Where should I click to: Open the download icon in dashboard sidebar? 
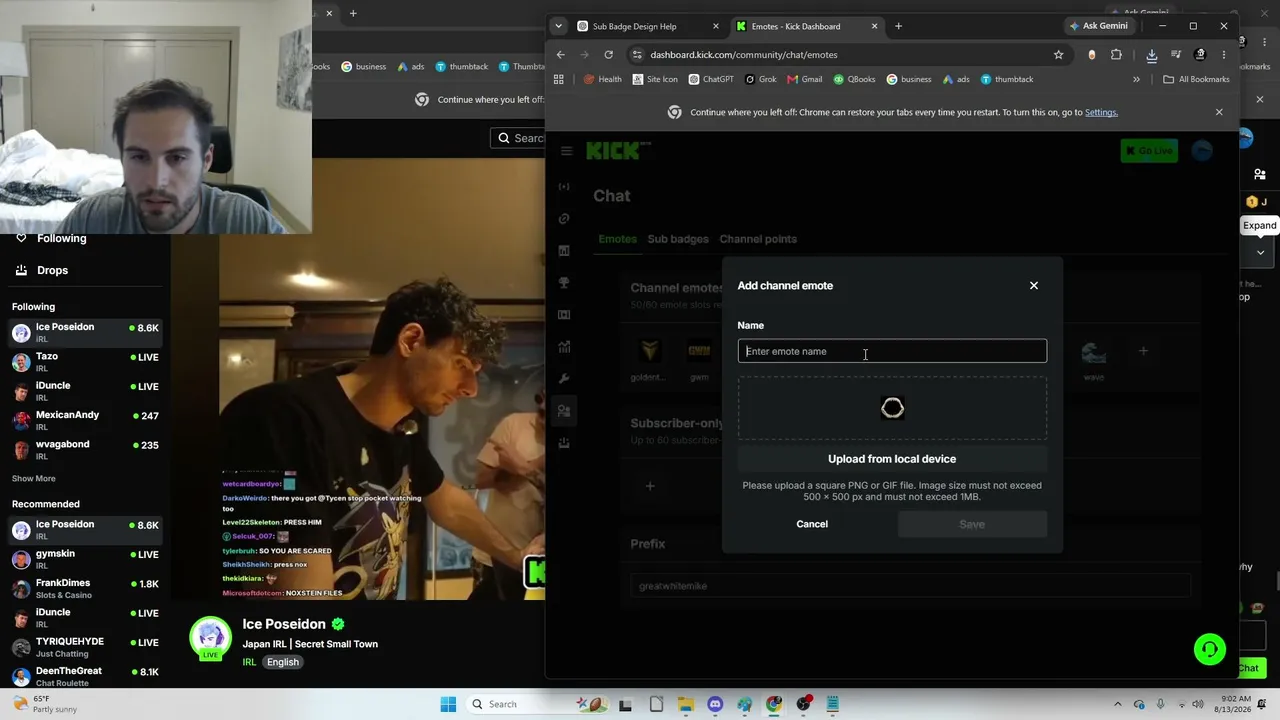(564, 443)
